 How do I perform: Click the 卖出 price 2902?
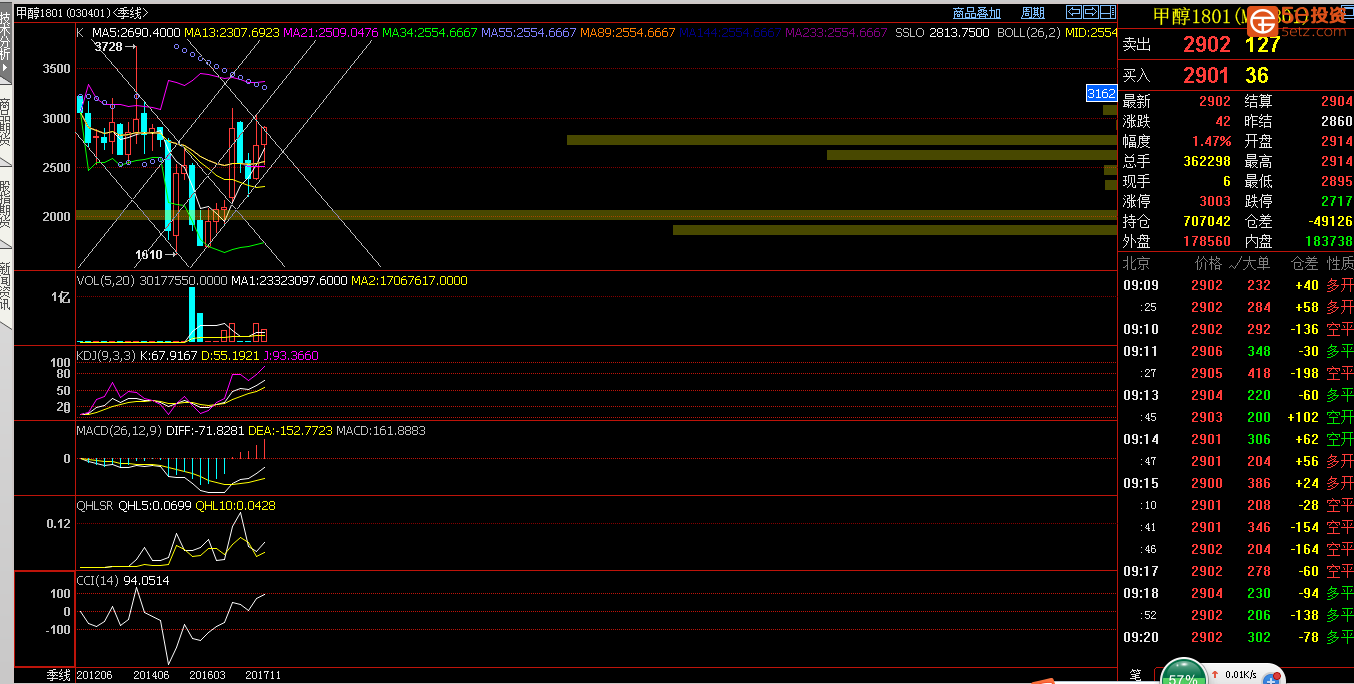pyautogui.click(x=1207, y=45)
